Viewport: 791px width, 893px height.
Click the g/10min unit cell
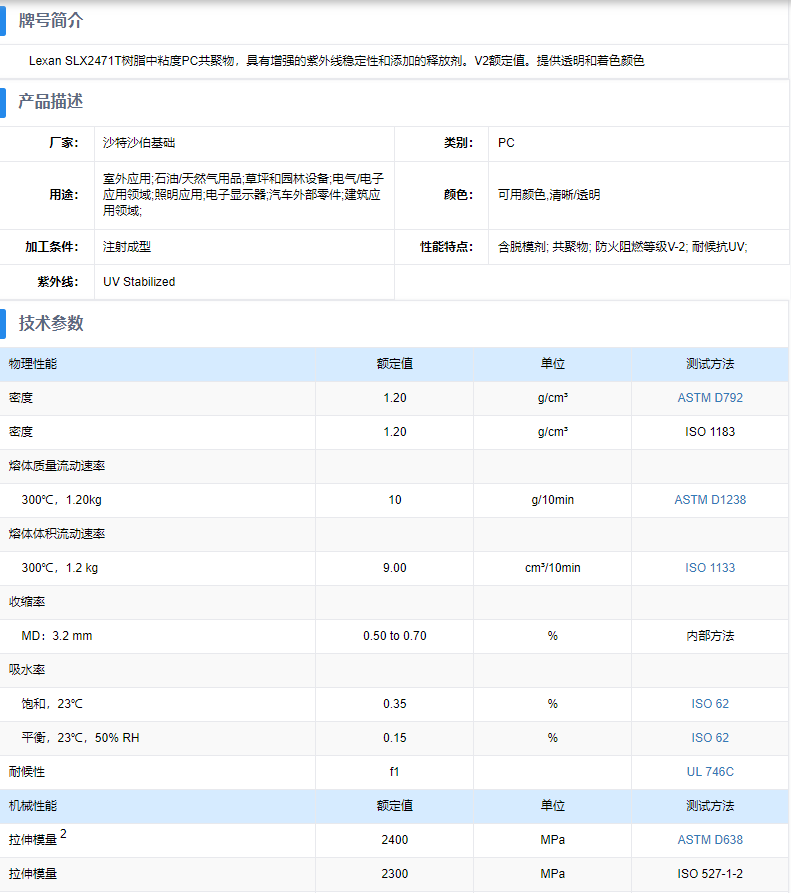552,499
